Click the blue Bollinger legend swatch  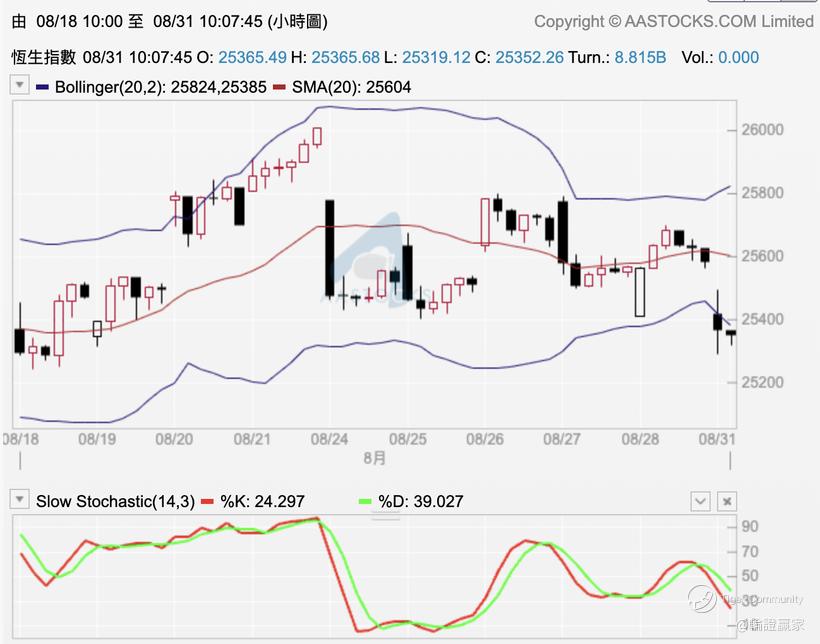(42, 87)
